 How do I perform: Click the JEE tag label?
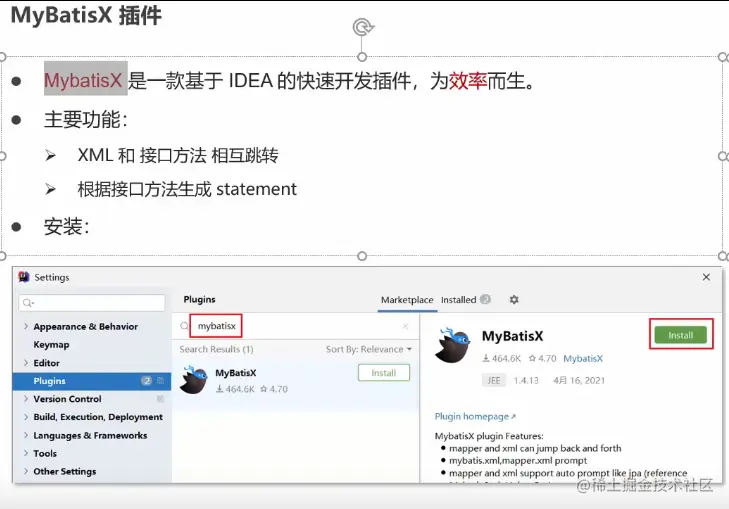point(494,380)
